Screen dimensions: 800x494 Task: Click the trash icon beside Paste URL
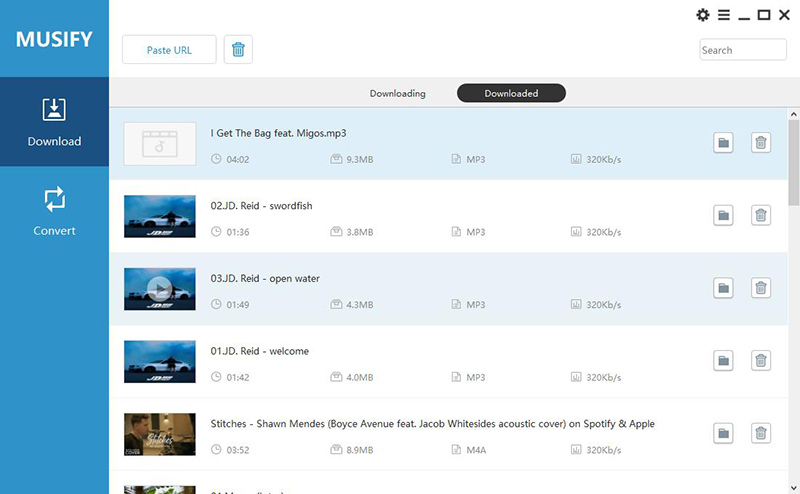click(x=238, y=50)
